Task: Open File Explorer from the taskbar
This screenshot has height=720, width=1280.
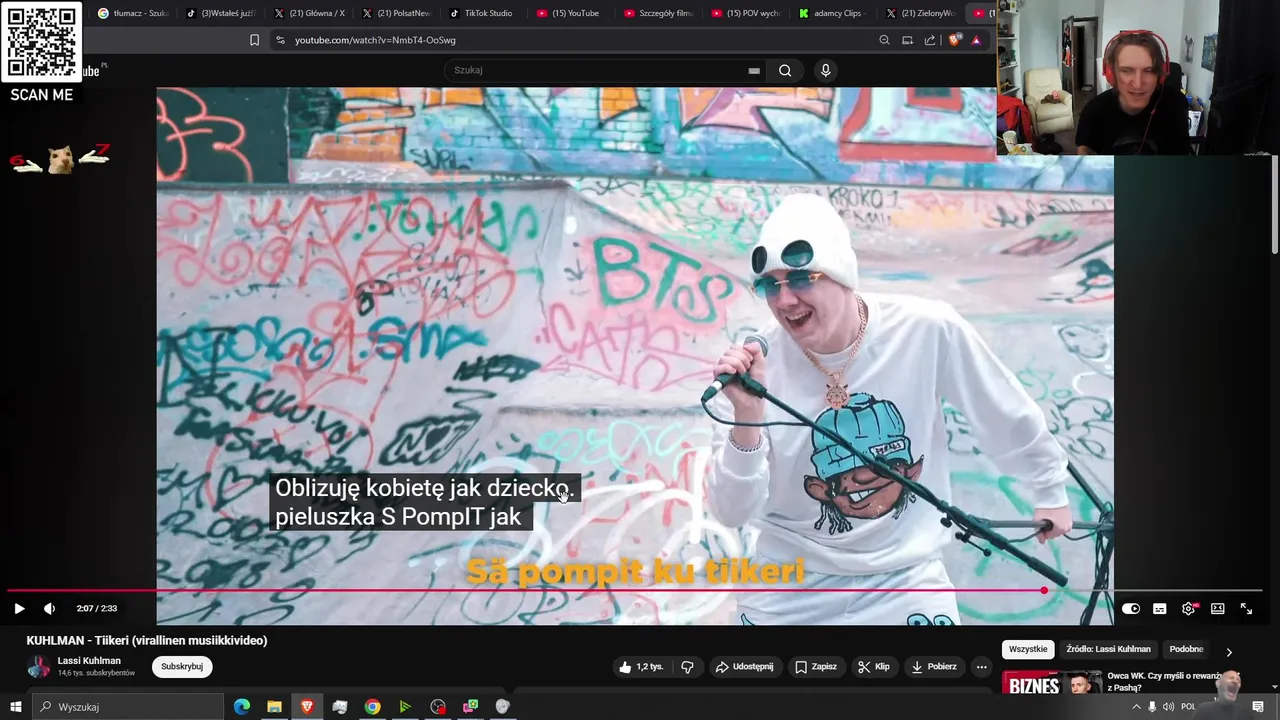Action: coord(274,707)
